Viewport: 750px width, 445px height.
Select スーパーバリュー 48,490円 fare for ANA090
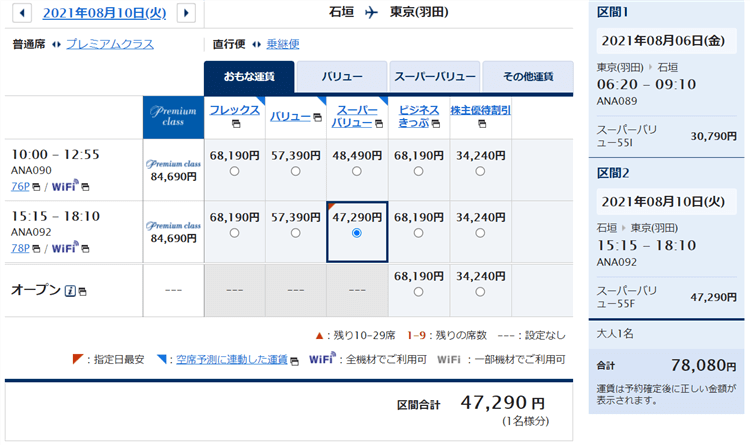pos(357,171)
